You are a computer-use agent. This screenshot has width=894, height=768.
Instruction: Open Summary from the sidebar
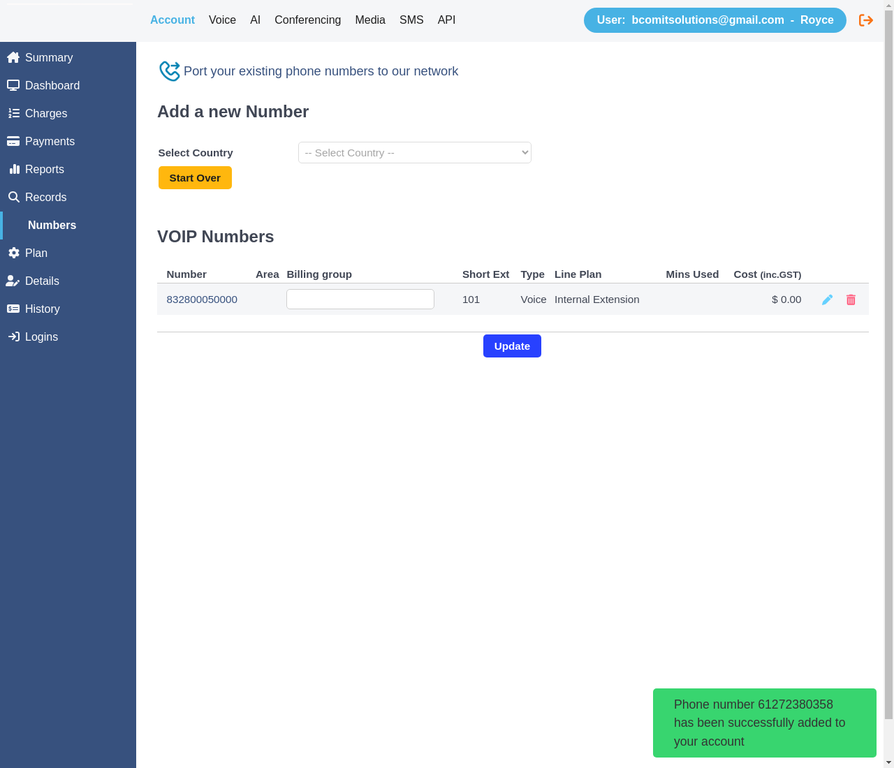(x=48, y=58)
